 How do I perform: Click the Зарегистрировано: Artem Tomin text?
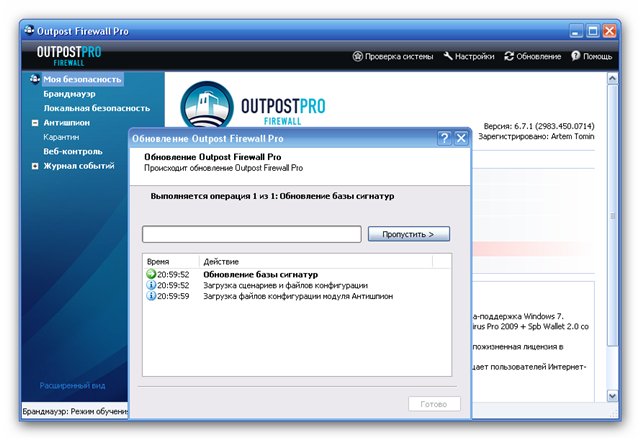pos(536,136)
